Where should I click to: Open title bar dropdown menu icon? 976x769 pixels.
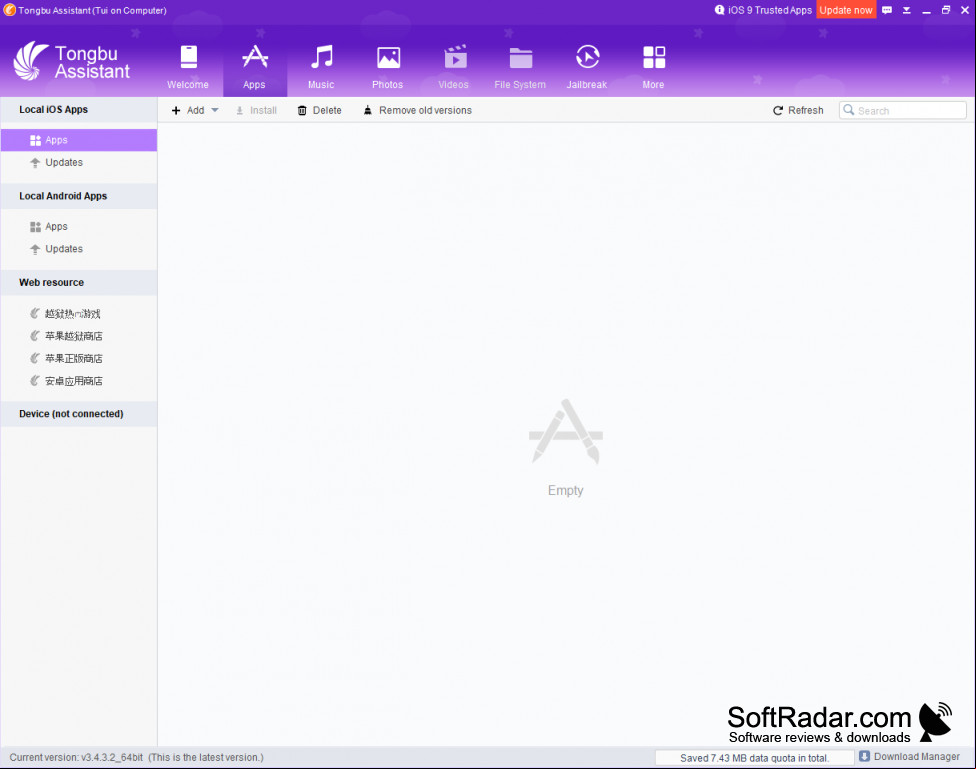tap(907, 10)
